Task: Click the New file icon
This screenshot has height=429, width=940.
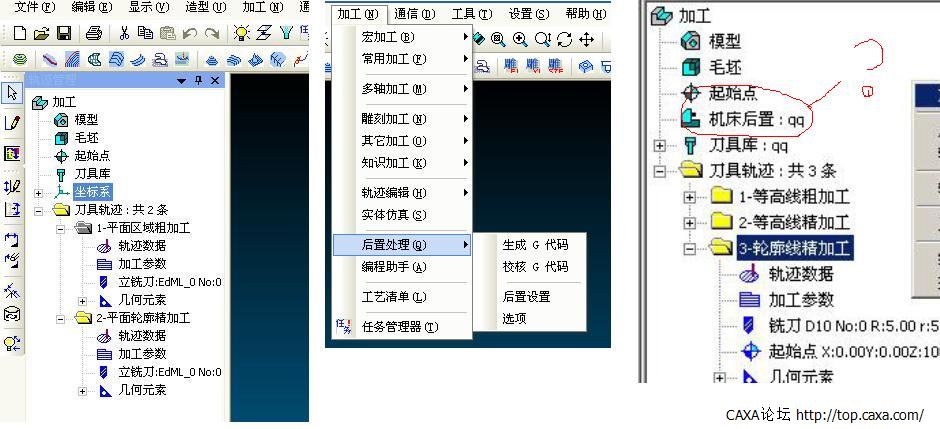Action: click(19, 33)
